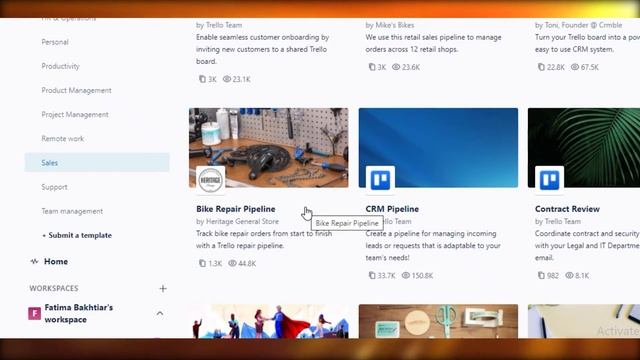Select the Sales category

click(97, 162)
